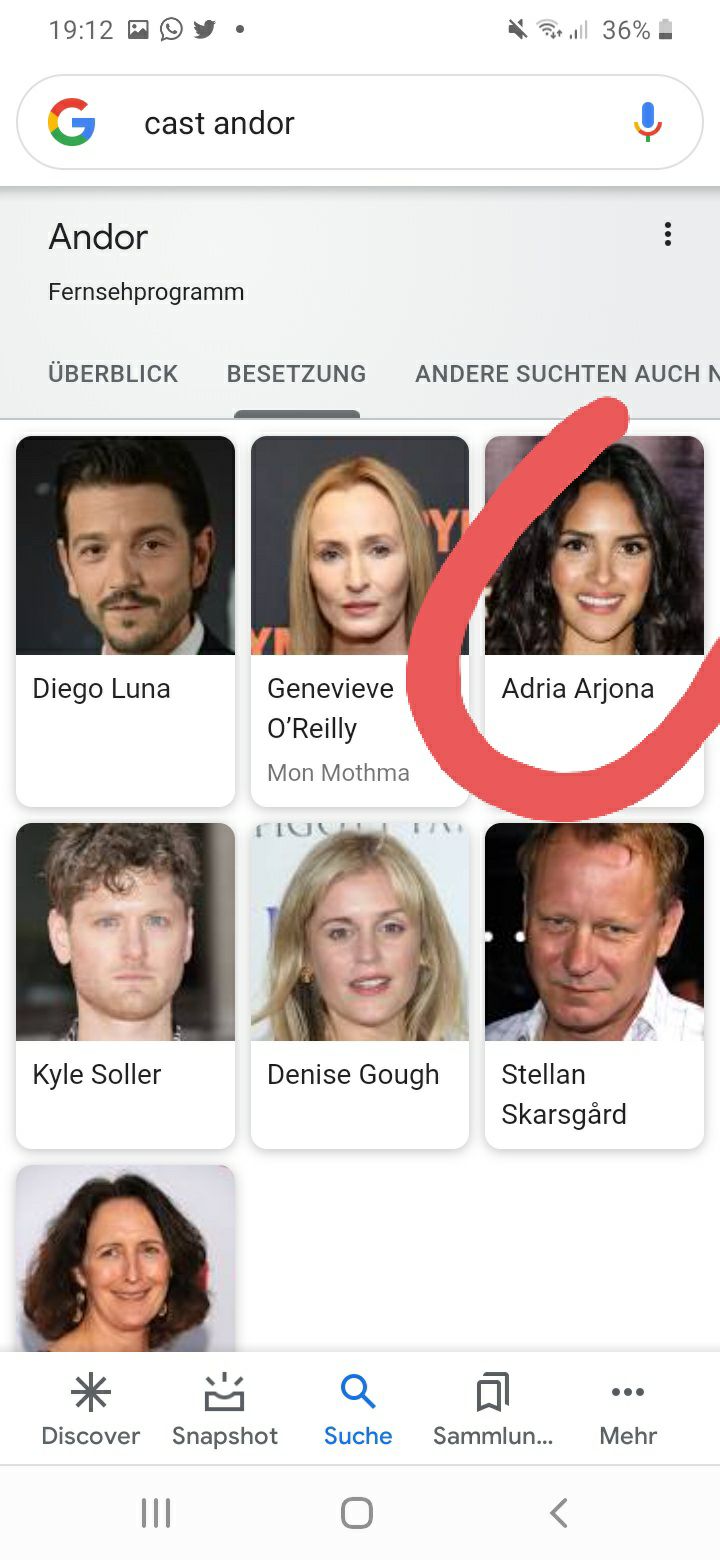720x1560 pixels.
Task: Tap the Android back navigation arrow
Action: (x=560, y=1512)
